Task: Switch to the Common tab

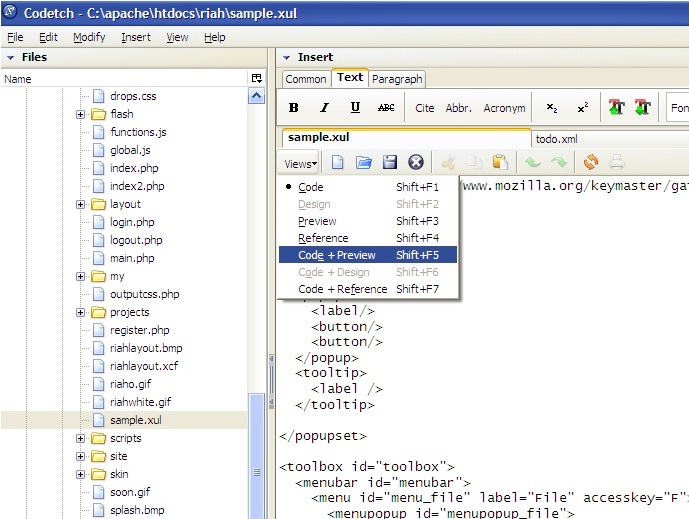Action: point(306,79)
